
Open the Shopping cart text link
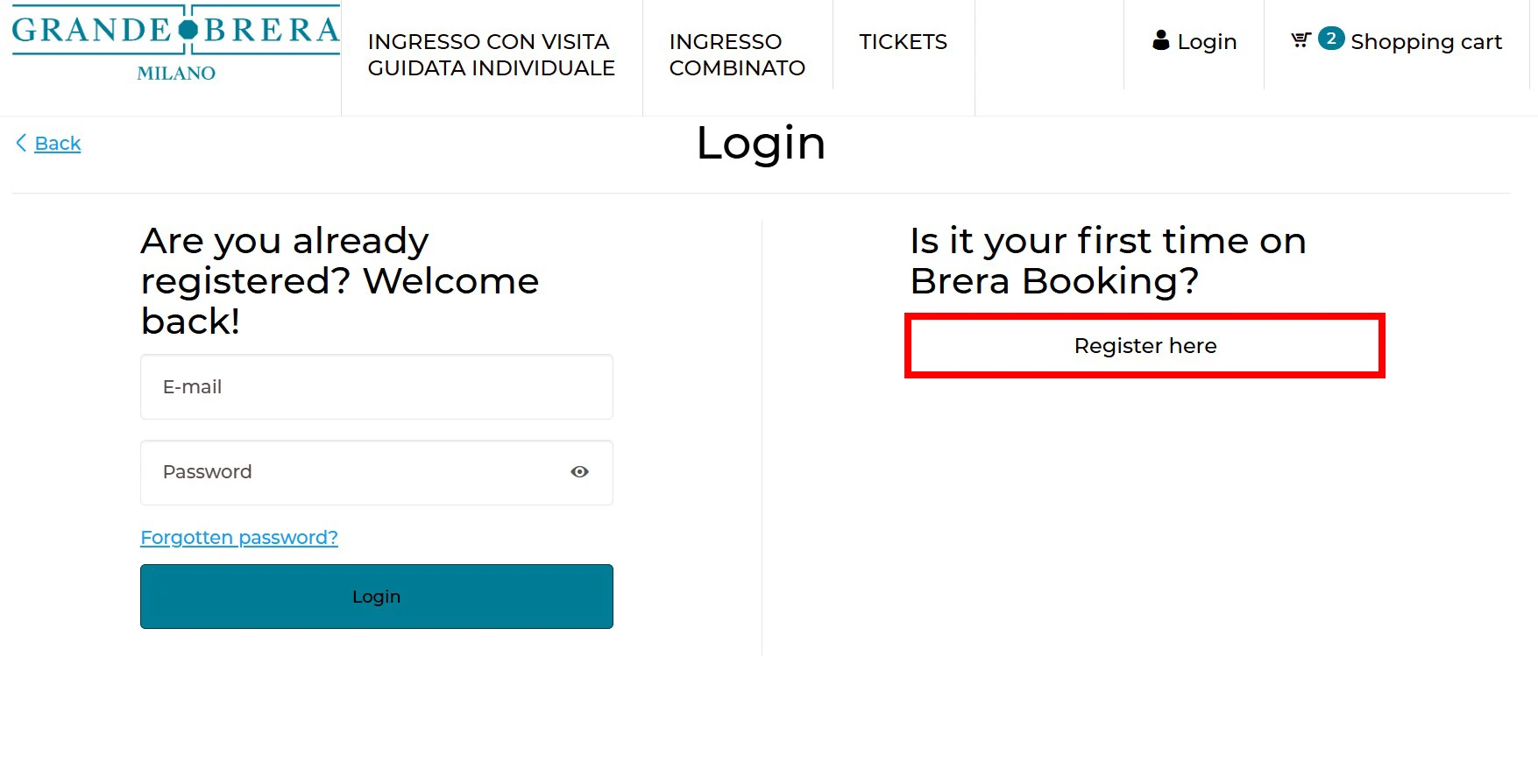pyautogui.click(x=1426, y=42)
